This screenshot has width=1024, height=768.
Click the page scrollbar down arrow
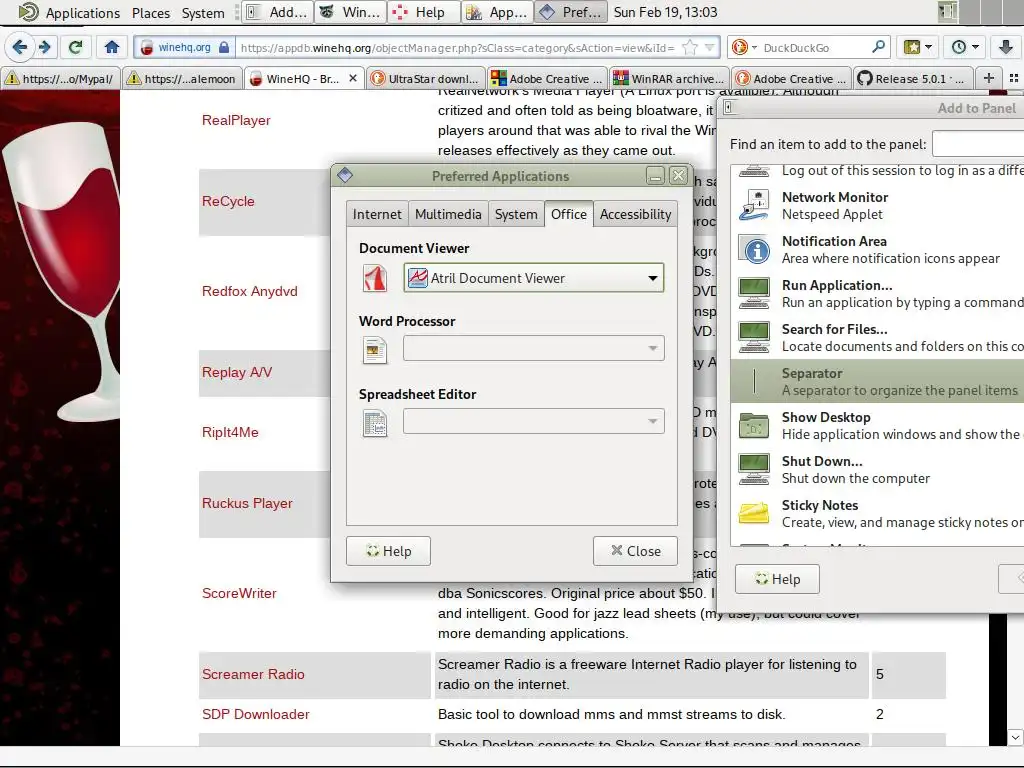1015,737
